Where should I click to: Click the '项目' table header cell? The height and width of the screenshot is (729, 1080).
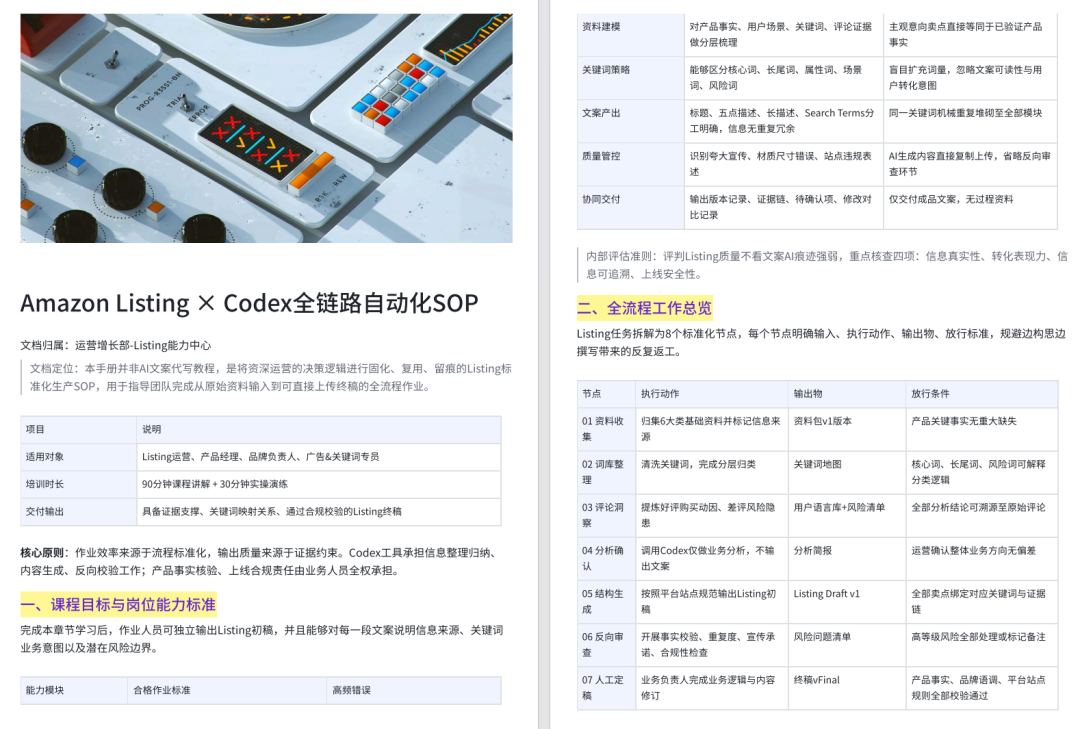pyautogui.click(x=79, y=429)
